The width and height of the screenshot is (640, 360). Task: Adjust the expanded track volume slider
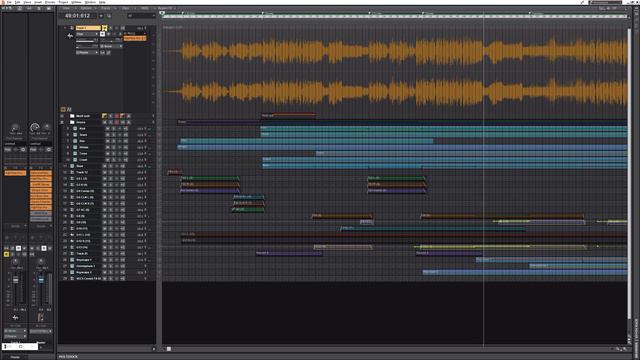pyautogui.click(x=87, y=41)
